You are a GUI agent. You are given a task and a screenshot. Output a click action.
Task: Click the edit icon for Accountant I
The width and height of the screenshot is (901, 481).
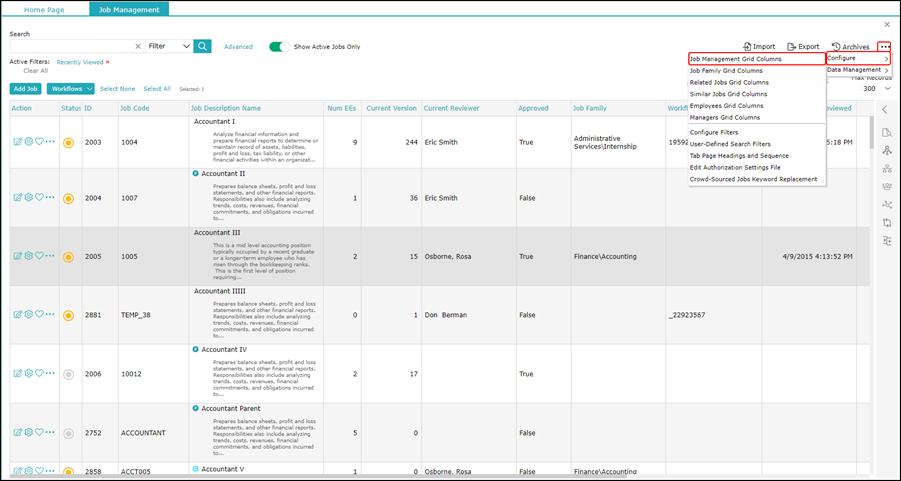click(x=18, y=142)
